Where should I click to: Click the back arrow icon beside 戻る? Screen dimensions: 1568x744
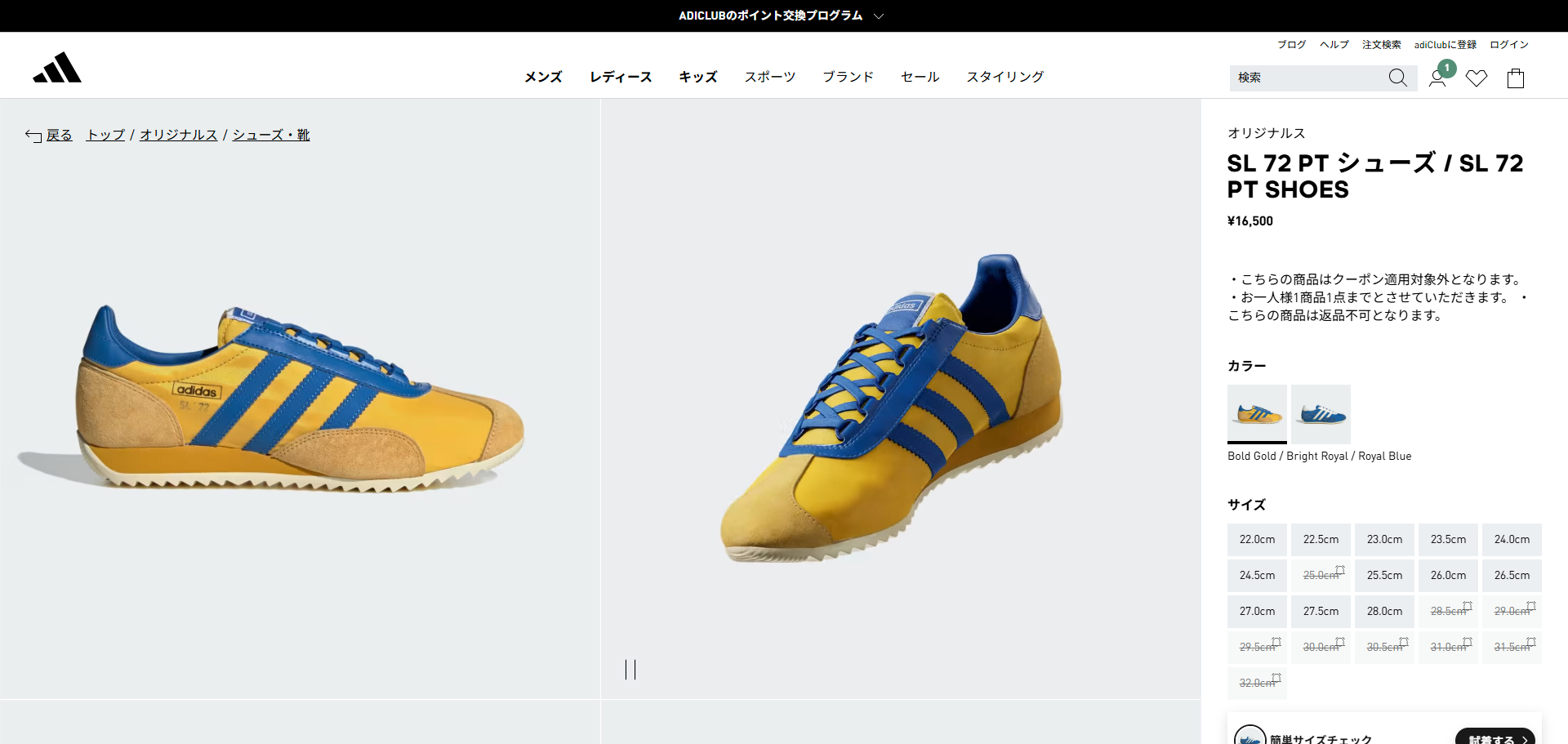[33, 136]
